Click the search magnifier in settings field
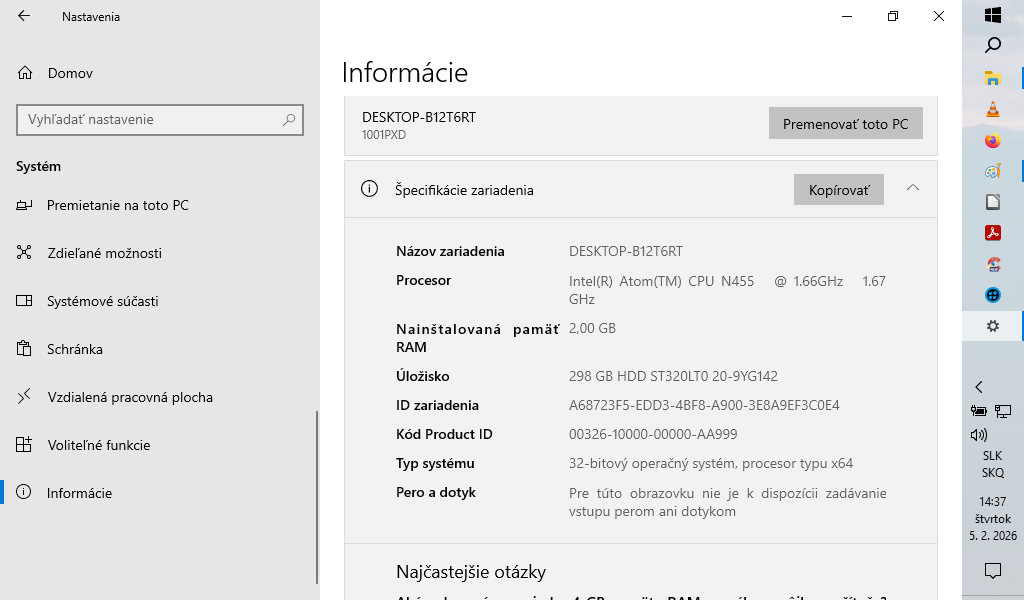The width and height of the screenshot is (1024, 600). click(x=289, y=119)
